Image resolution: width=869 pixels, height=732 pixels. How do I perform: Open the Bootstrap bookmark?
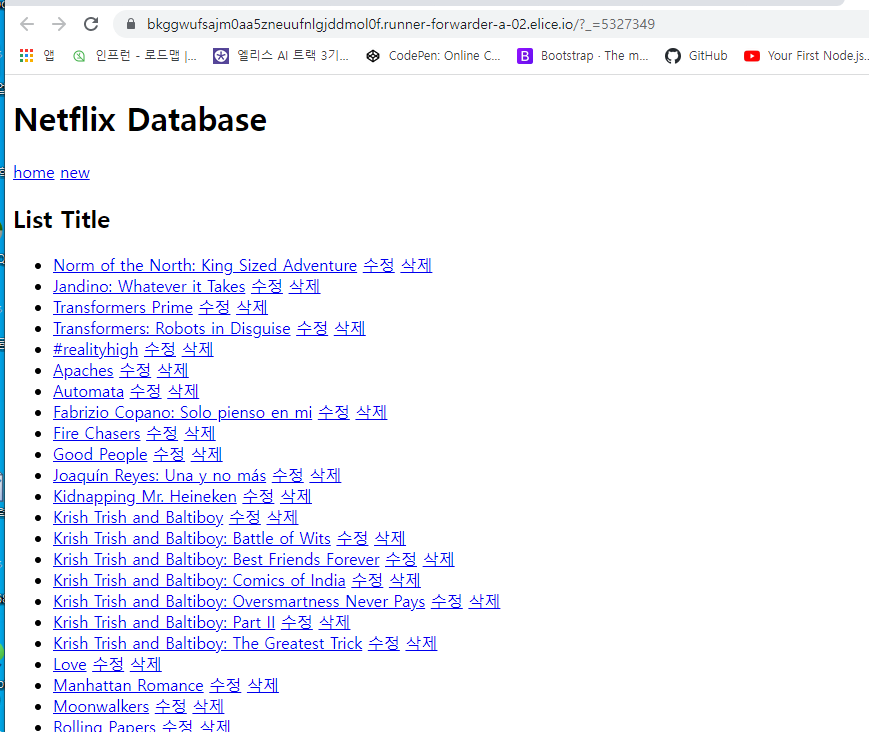582,55
